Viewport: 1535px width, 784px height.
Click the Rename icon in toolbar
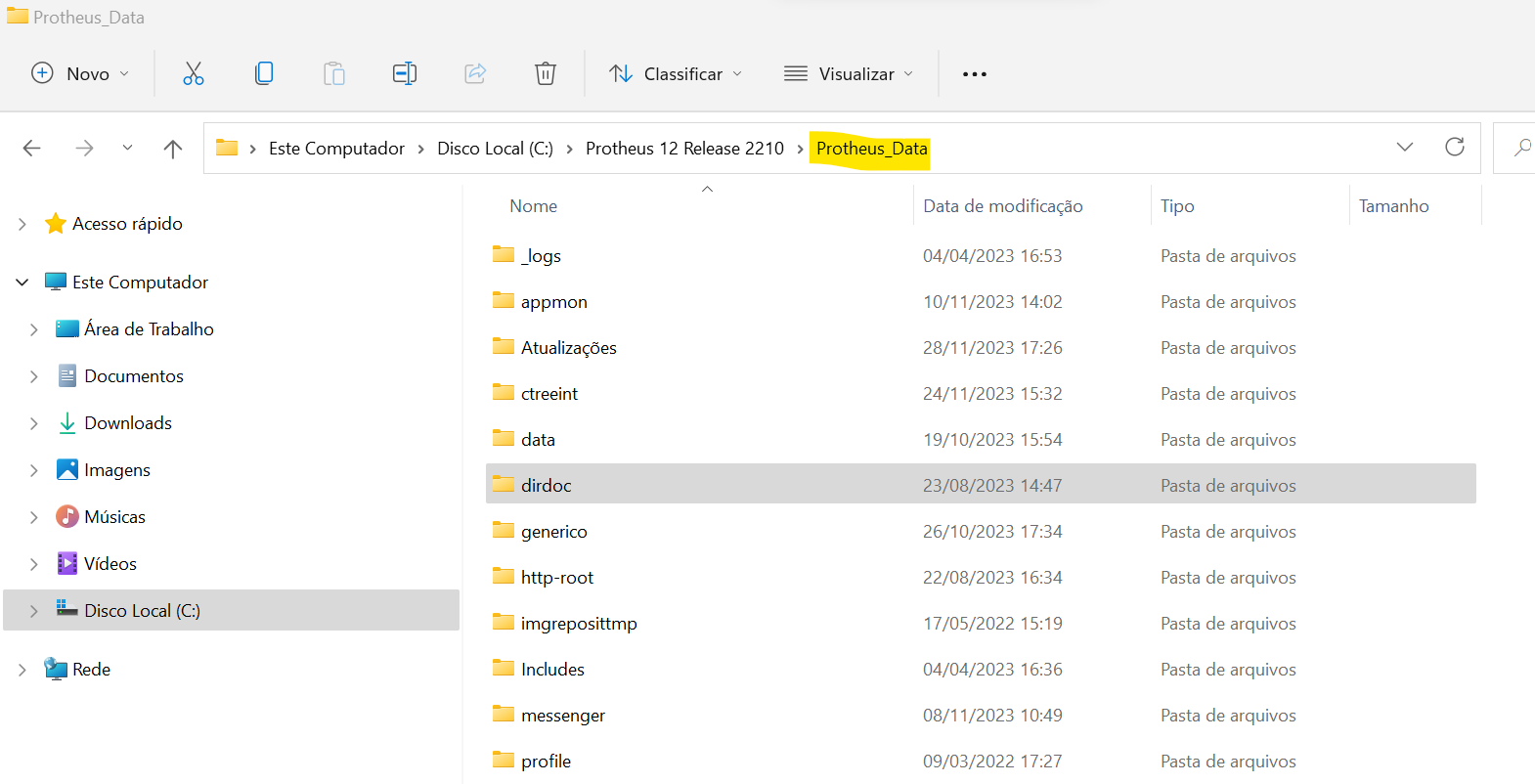pos(404,73)
